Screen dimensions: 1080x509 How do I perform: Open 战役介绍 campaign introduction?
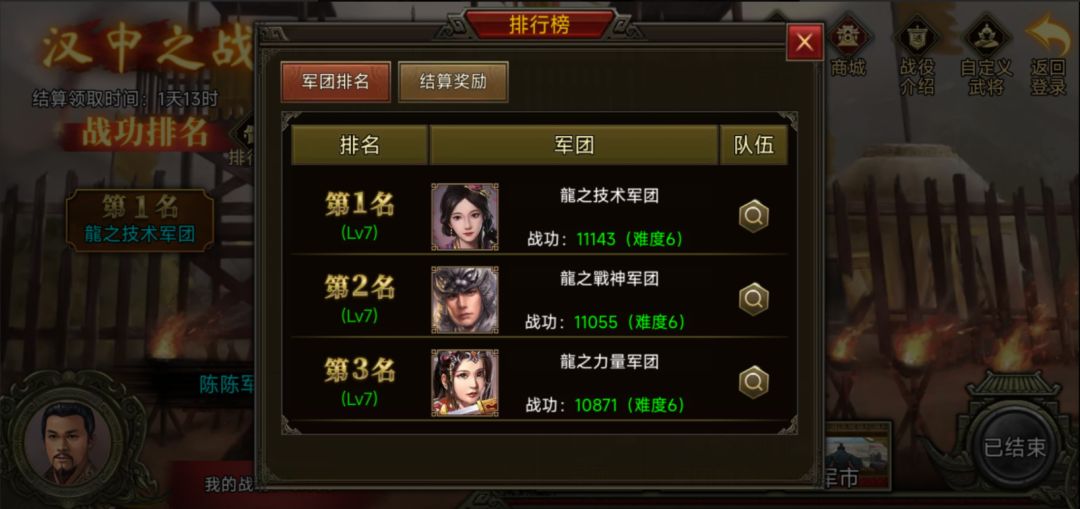(x=917, y=57)
